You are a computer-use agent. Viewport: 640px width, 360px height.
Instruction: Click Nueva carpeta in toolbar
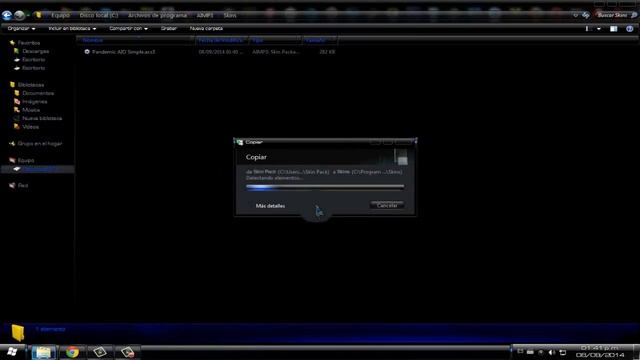click(206, 29)
